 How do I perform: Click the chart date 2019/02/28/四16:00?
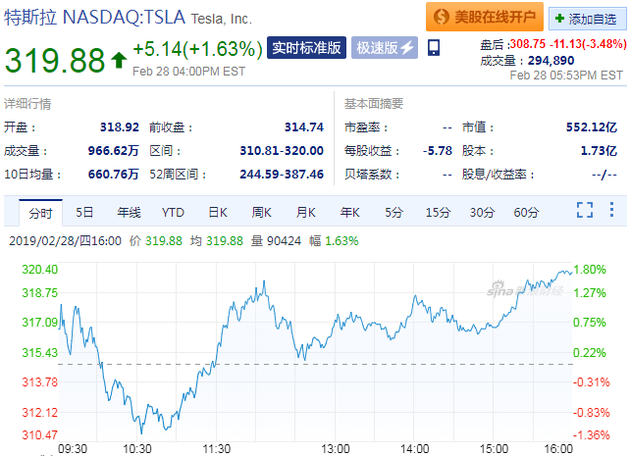pyautogui.click(x=65, y=241)
